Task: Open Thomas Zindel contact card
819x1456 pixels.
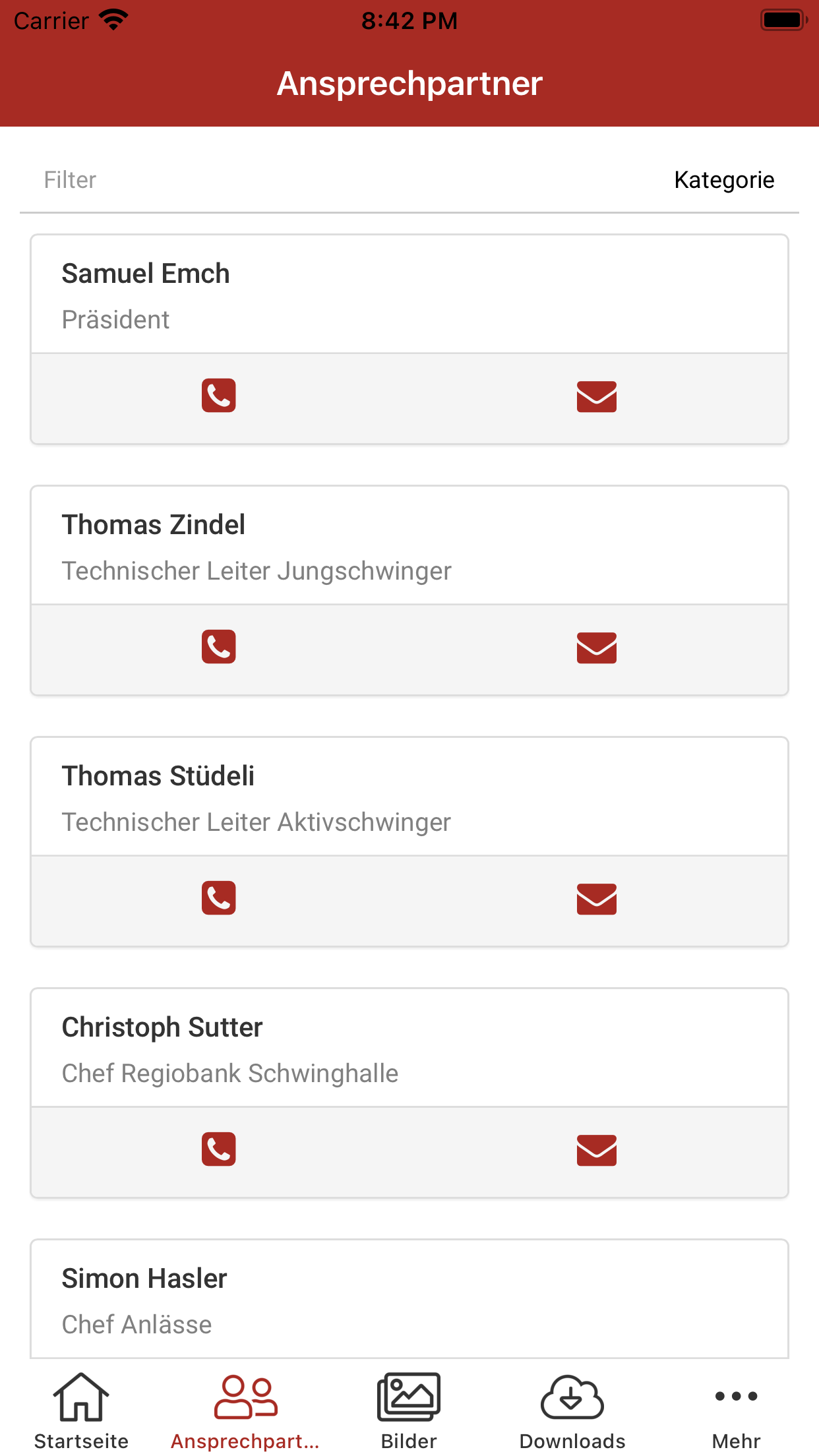Action: tap(409, 545)
